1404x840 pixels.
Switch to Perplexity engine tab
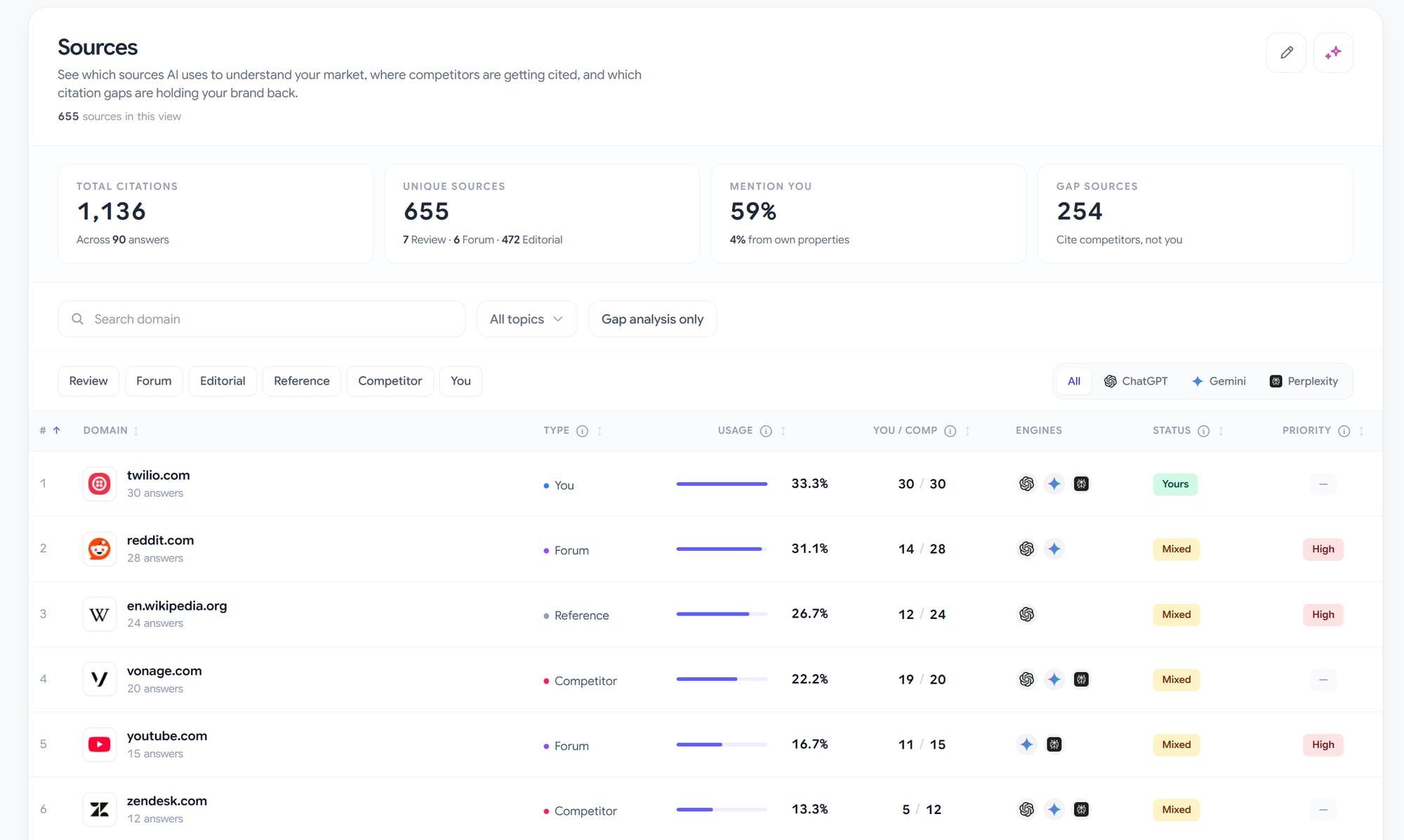click(1304, 381)
